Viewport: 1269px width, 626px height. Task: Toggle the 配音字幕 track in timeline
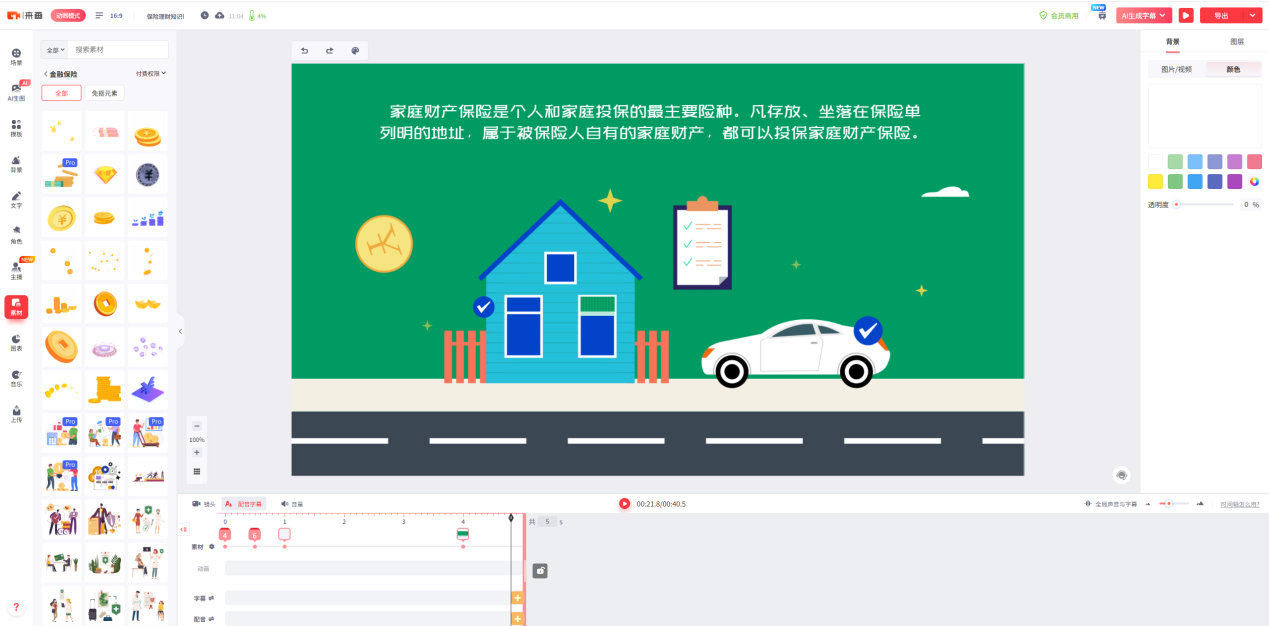(x=243, y=504)
